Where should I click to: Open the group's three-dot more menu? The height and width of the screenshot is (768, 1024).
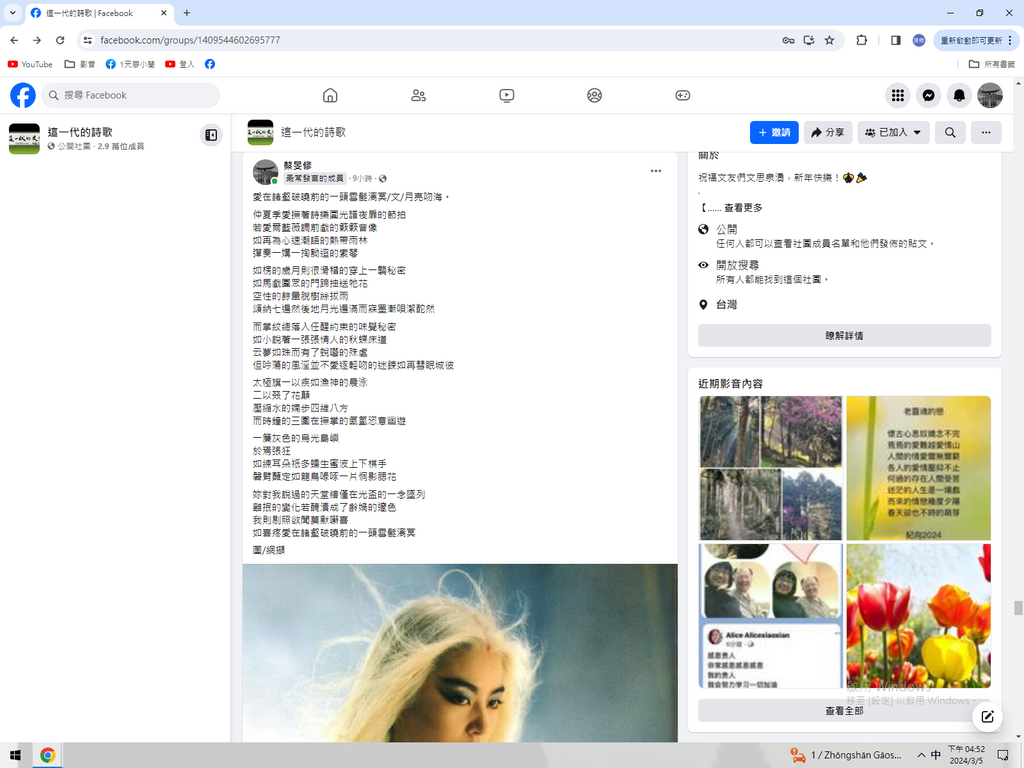985,132
